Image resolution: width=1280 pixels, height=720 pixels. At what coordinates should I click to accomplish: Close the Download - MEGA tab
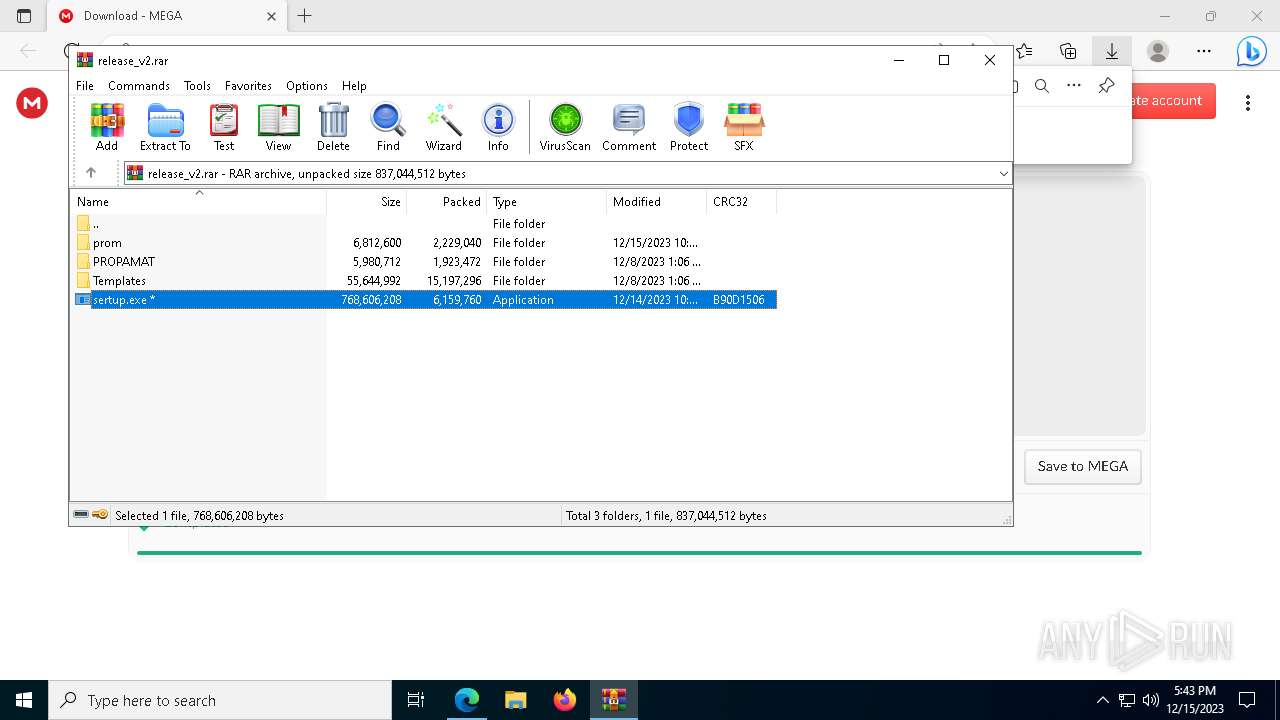[271, 16]
